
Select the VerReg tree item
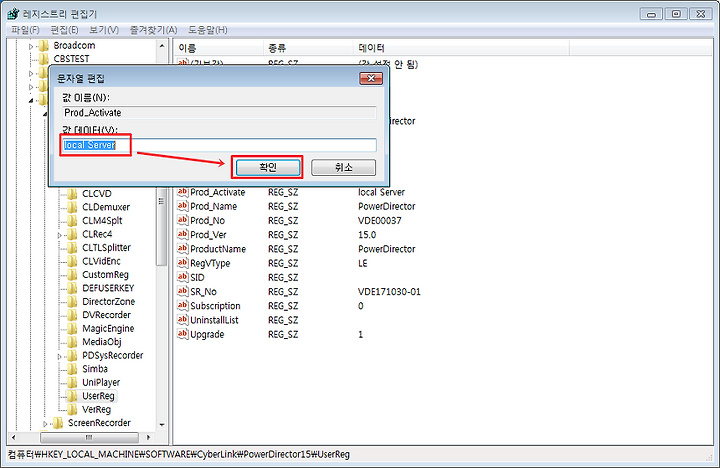coord(96,410)
